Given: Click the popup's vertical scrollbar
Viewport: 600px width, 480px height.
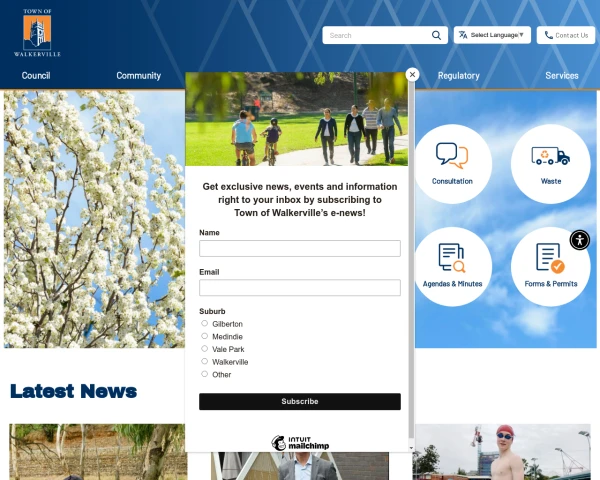Looking at the screenshot, I should (x=411, y=258).
